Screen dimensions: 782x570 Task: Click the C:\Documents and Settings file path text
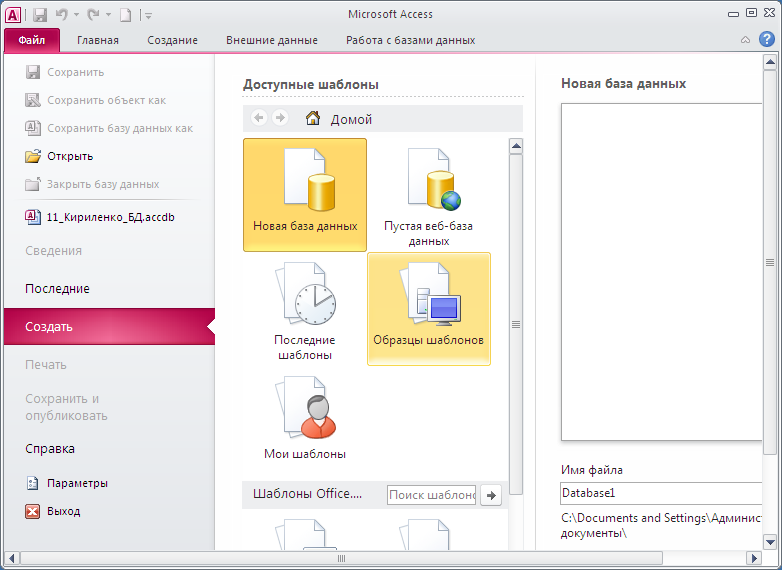tap(660, 525)
